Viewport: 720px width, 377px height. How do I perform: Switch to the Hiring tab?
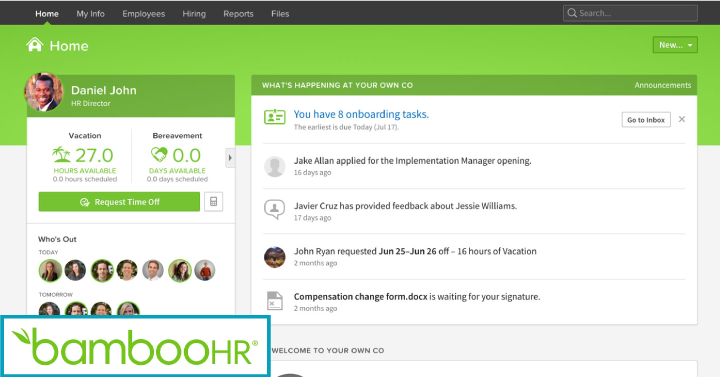coord(194,14)
